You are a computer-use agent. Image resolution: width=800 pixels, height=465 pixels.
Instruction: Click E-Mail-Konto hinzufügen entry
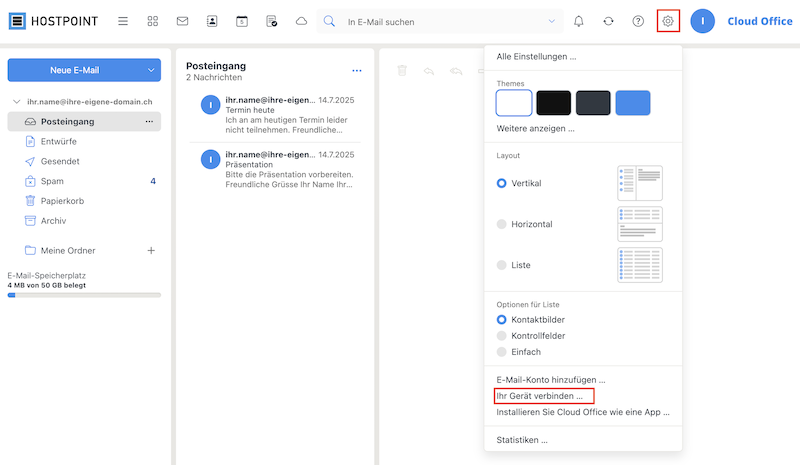(551, 380)
